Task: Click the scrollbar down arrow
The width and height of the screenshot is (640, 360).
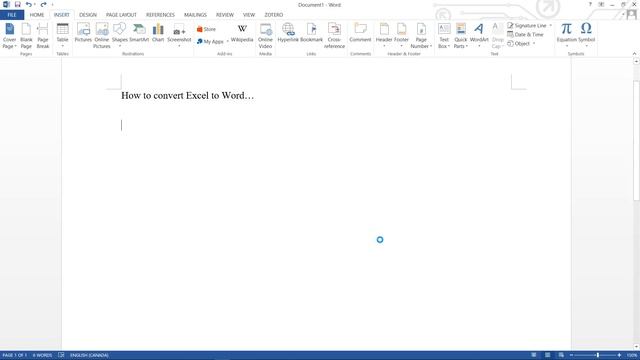Action: pyautogui.click(x=636, y=347)
